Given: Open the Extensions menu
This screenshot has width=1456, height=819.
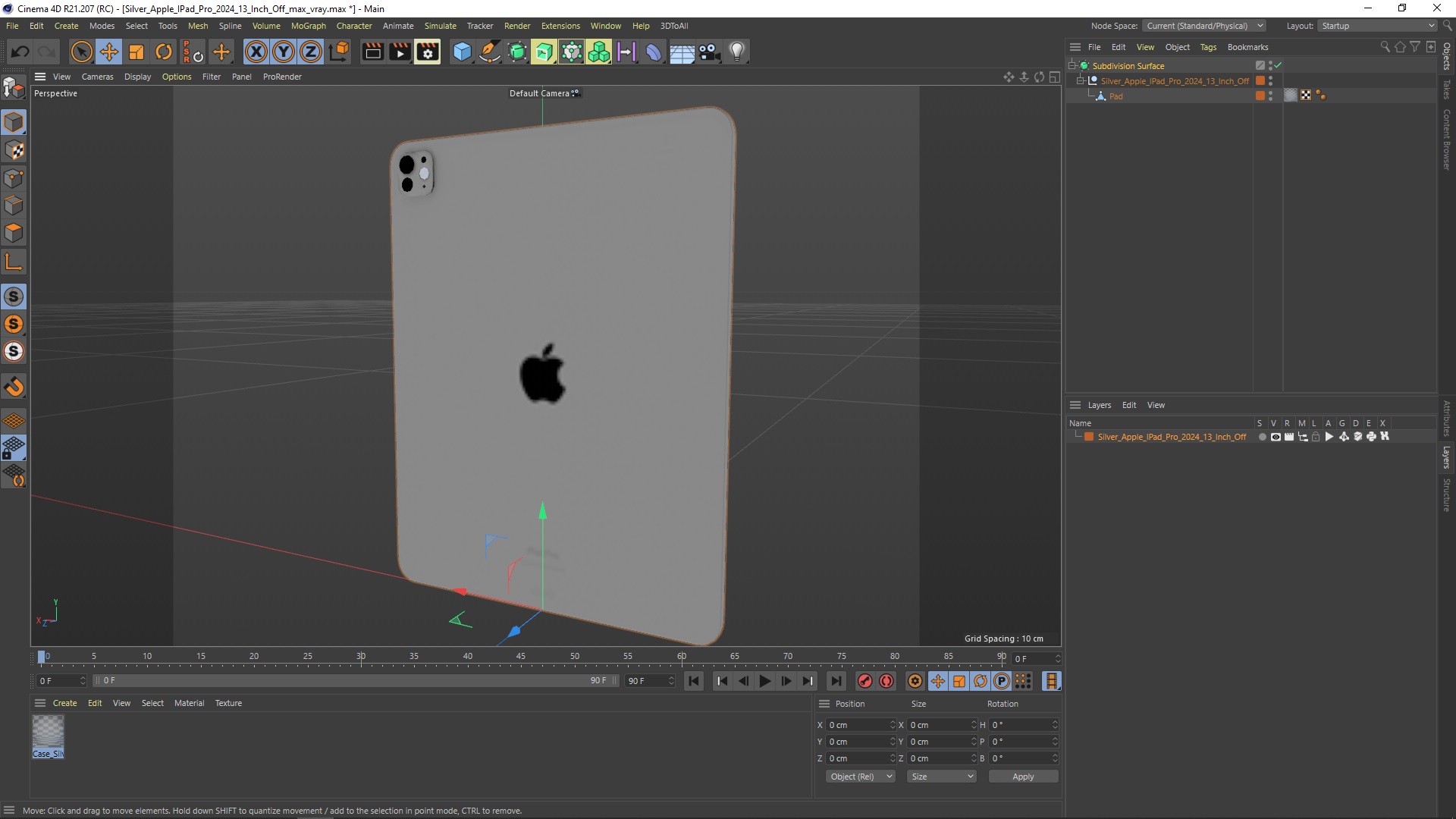Looking at the screenshot, I should pyautogui.click(x=560, y=26).
